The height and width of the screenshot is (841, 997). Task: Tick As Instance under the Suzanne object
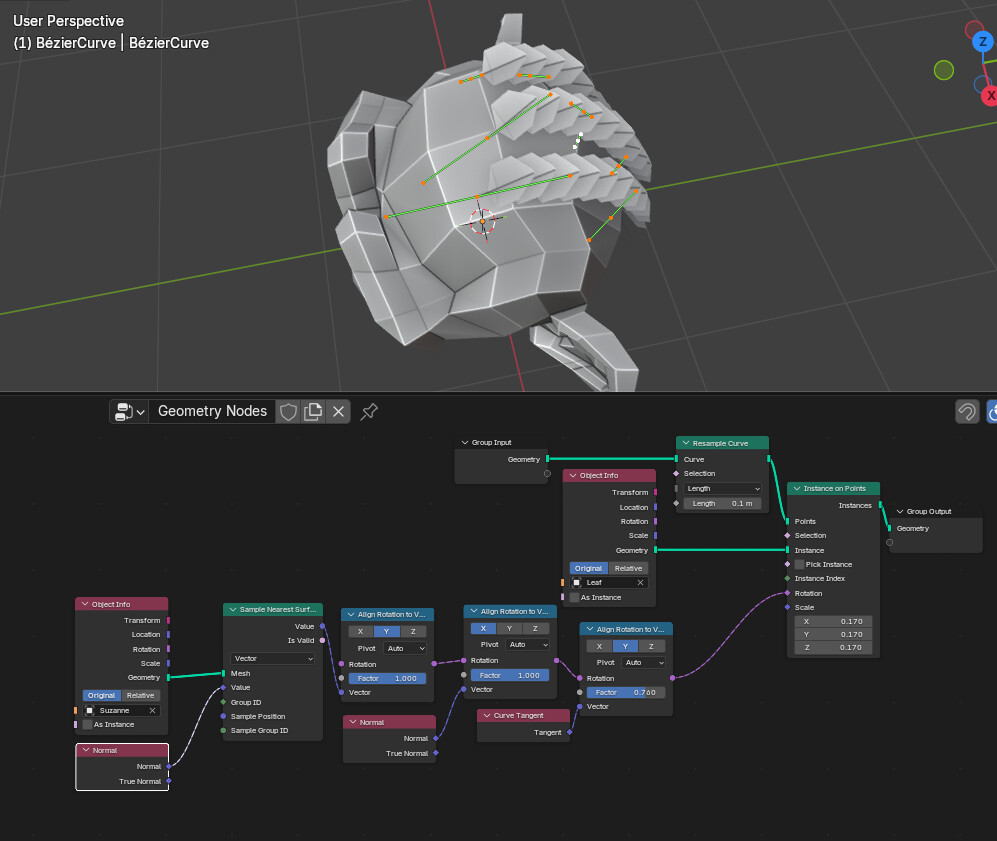(87, 725)
